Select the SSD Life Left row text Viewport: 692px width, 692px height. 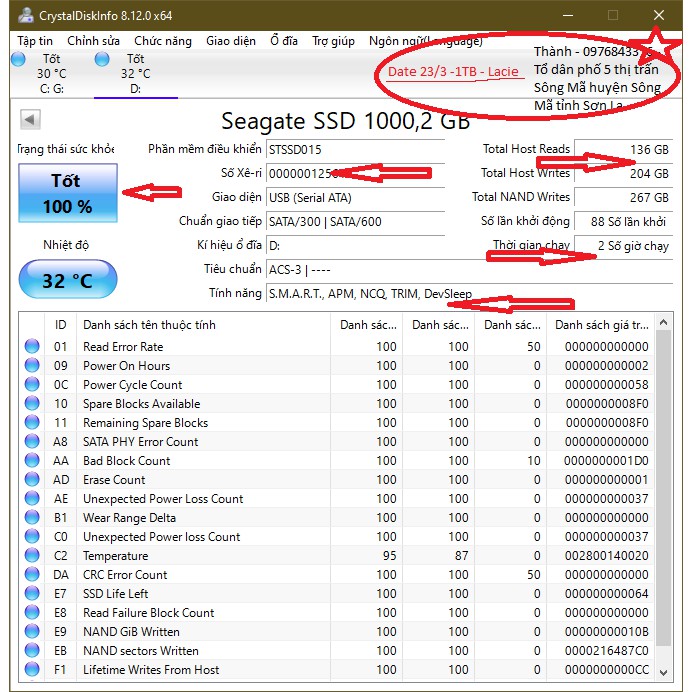click(x=116, y=594)
